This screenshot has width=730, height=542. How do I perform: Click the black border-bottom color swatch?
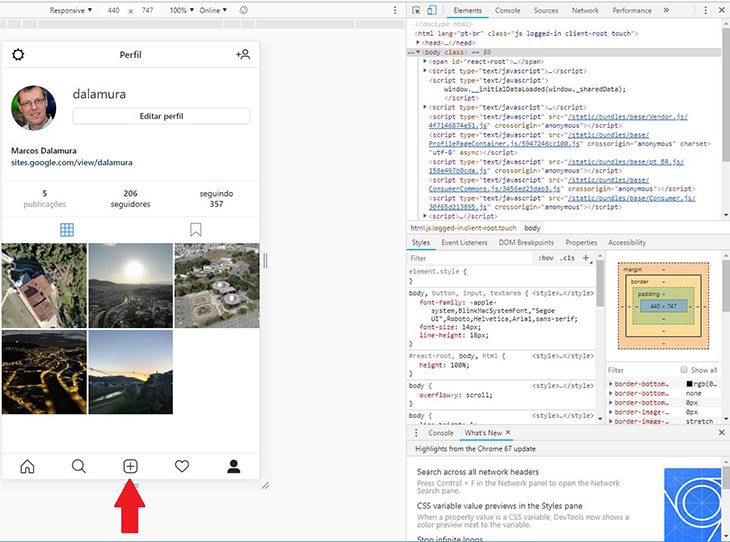[689, 384]
